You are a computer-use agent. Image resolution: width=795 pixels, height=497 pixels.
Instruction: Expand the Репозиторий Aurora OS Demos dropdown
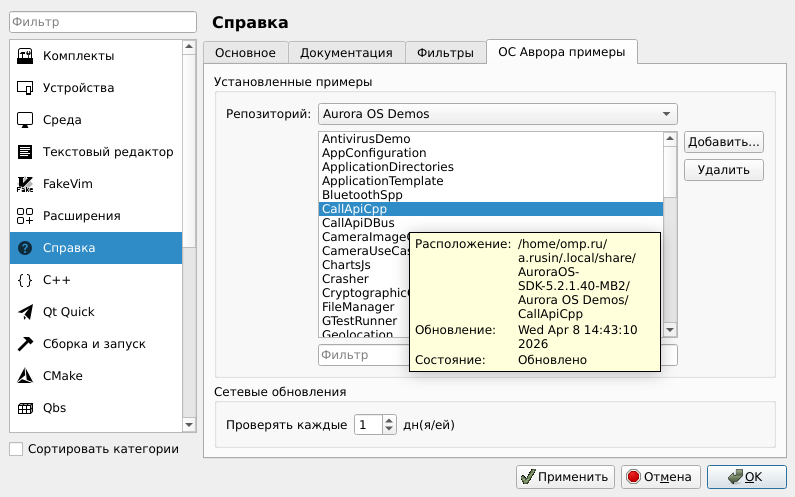pos(497,114)
